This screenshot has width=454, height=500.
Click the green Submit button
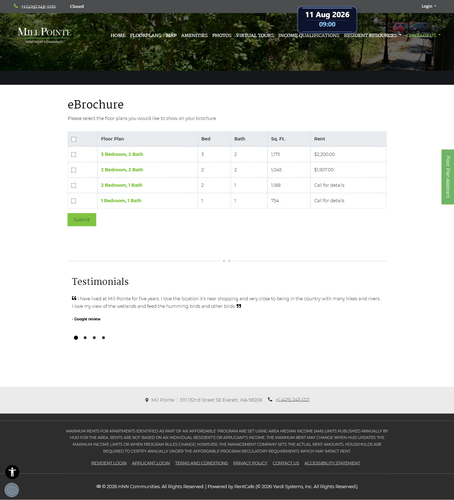(x=82, y=220)
